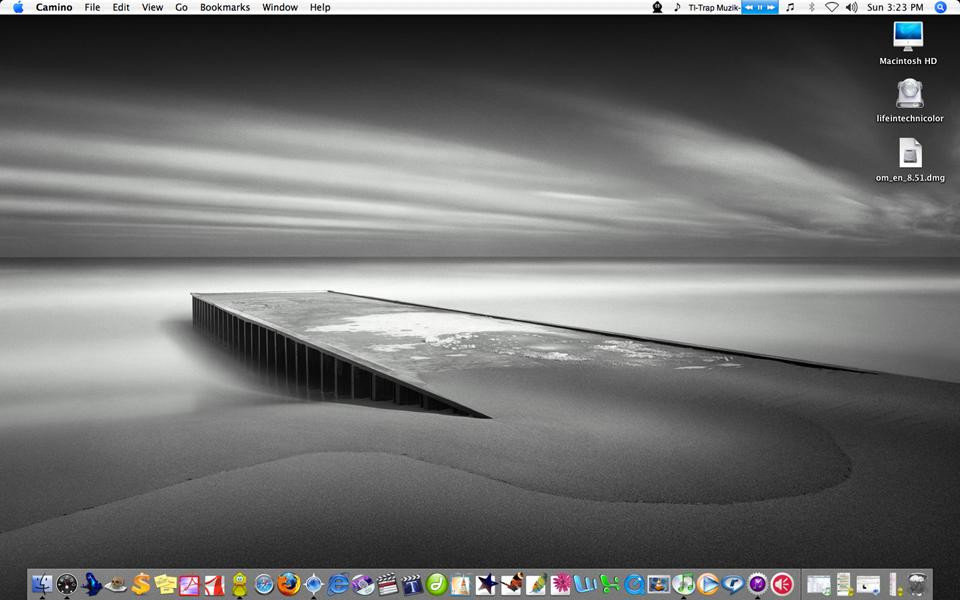Launch Microsoft Excel green X icon
The height and width of the screenshot is (600, 960).
pos(609,584)
